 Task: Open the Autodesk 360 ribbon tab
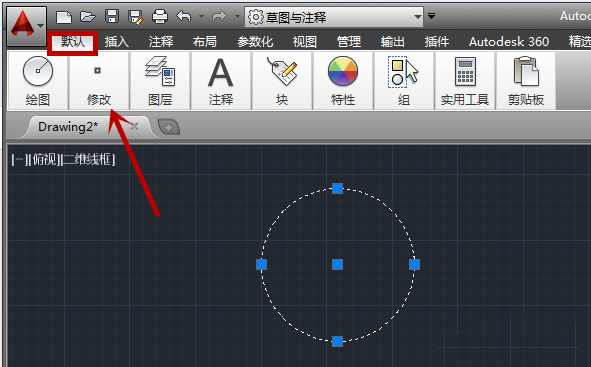[x=509, y=41]
